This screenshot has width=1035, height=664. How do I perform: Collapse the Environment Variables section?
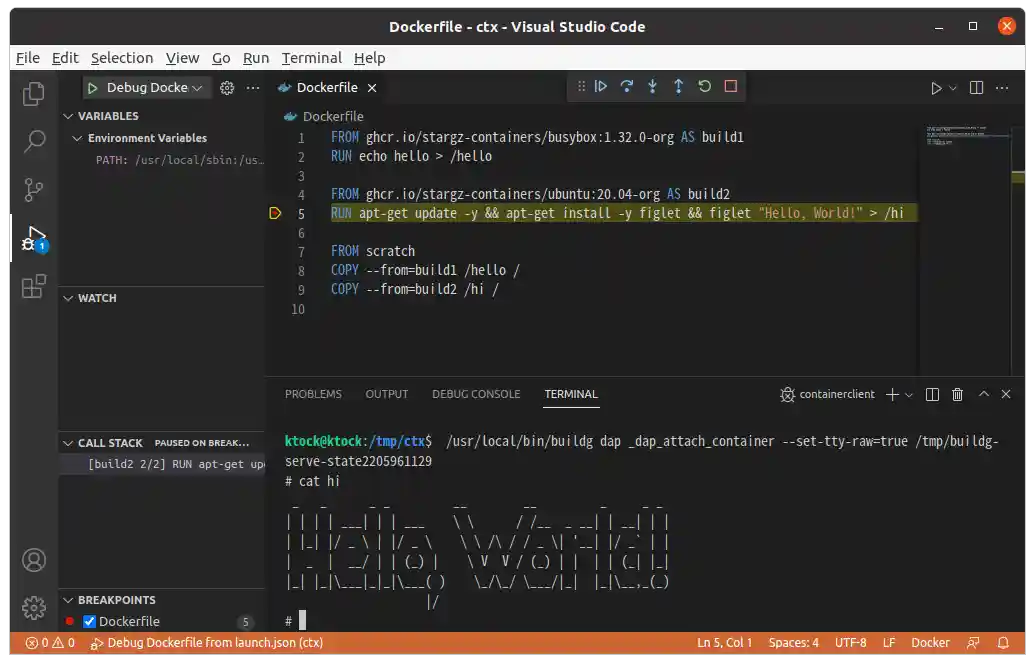[x=78, y=137]
